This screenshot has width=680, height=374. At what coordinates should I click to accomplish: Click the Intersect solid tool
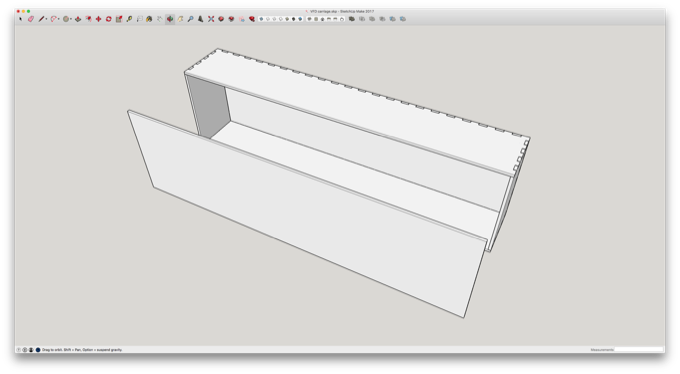pyautogui.click(x=362, y=19)
